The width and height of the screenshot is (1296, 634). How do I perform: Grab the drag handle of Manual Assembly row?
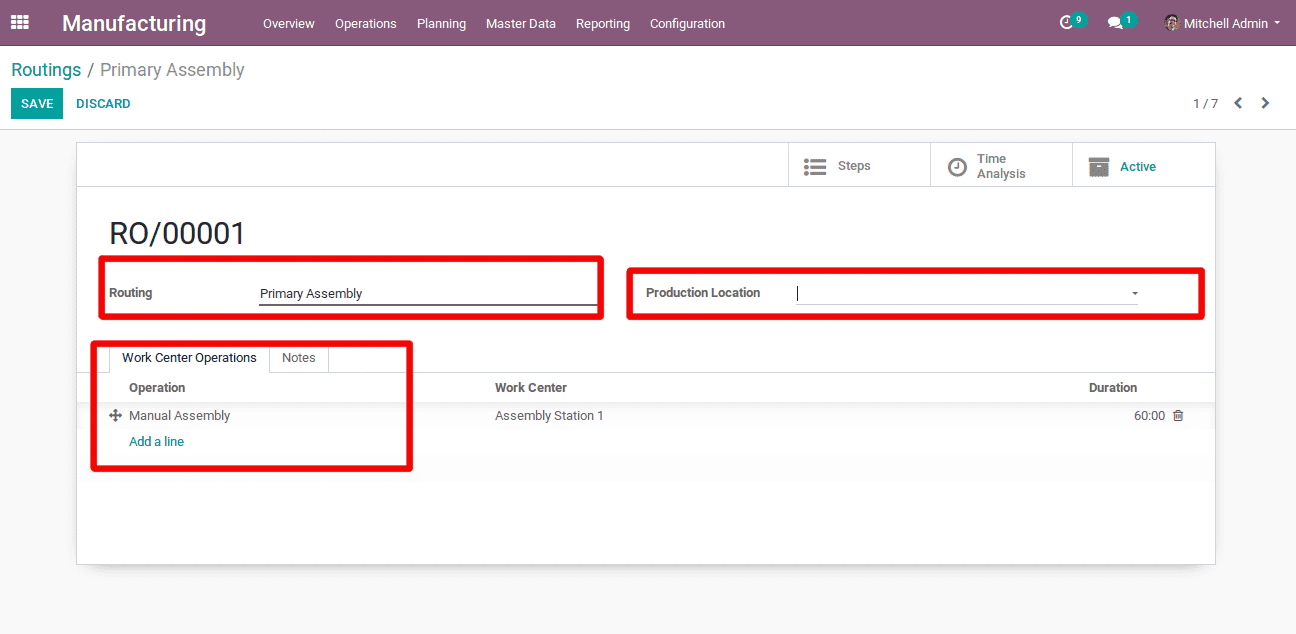click(115, 416)
